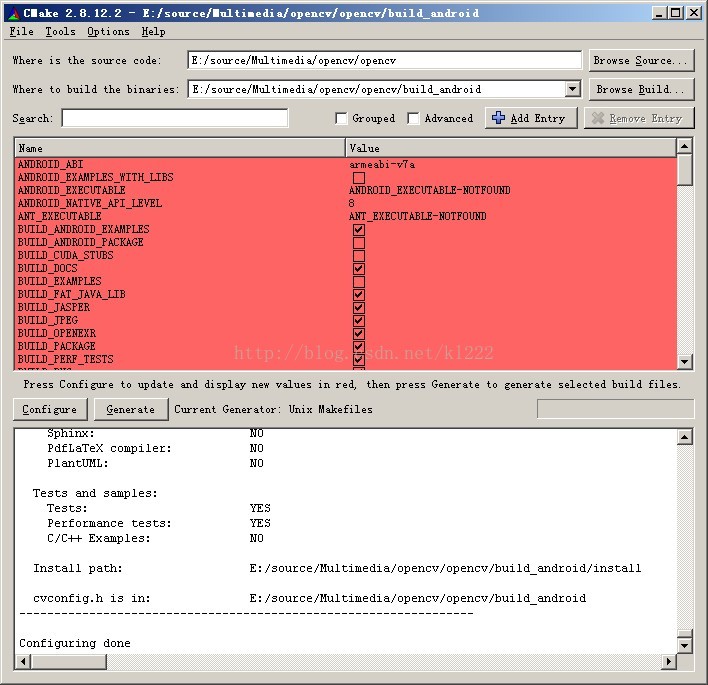708x685 pixels.
Task: Uncheck the BUILD_PACKAGE checkbox
Action: pyautogui.click(x=359, y=347)
